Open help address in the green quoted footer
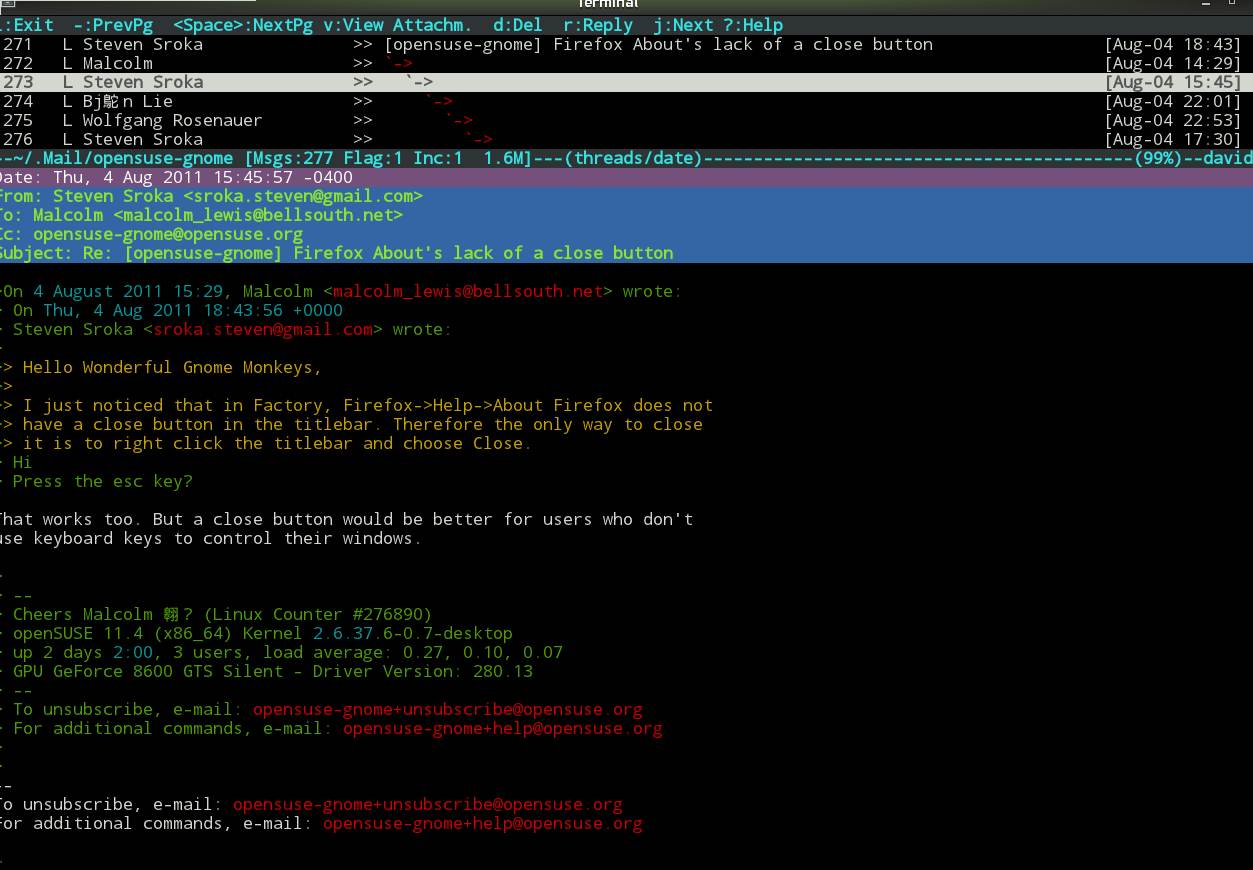This screenshot has height=870, width=1253. pyautogui.click(x=503, y=728)
